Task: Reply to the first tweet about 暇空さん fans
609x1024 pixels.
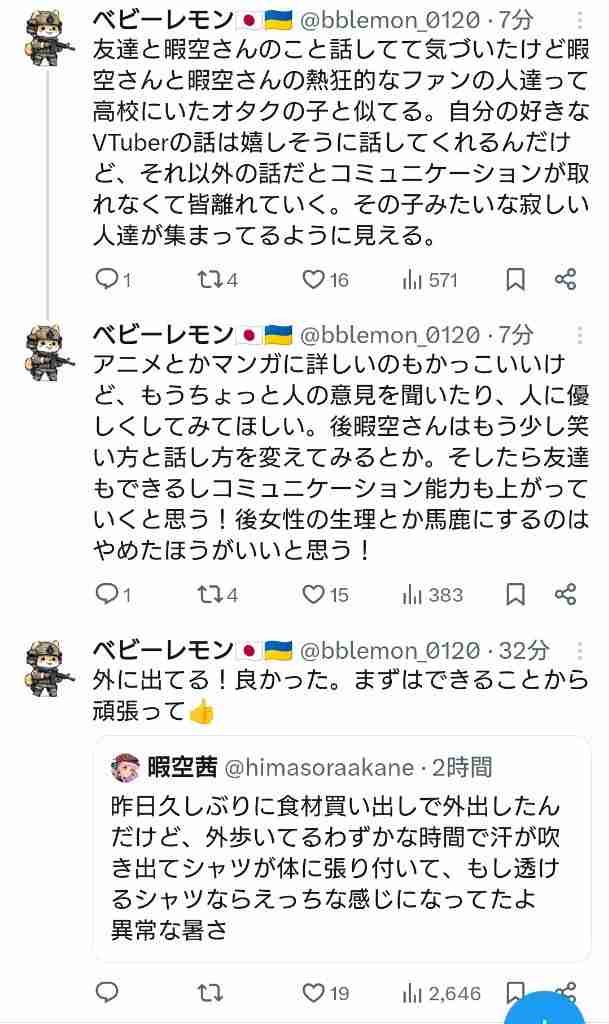Action: pos(114,280)
